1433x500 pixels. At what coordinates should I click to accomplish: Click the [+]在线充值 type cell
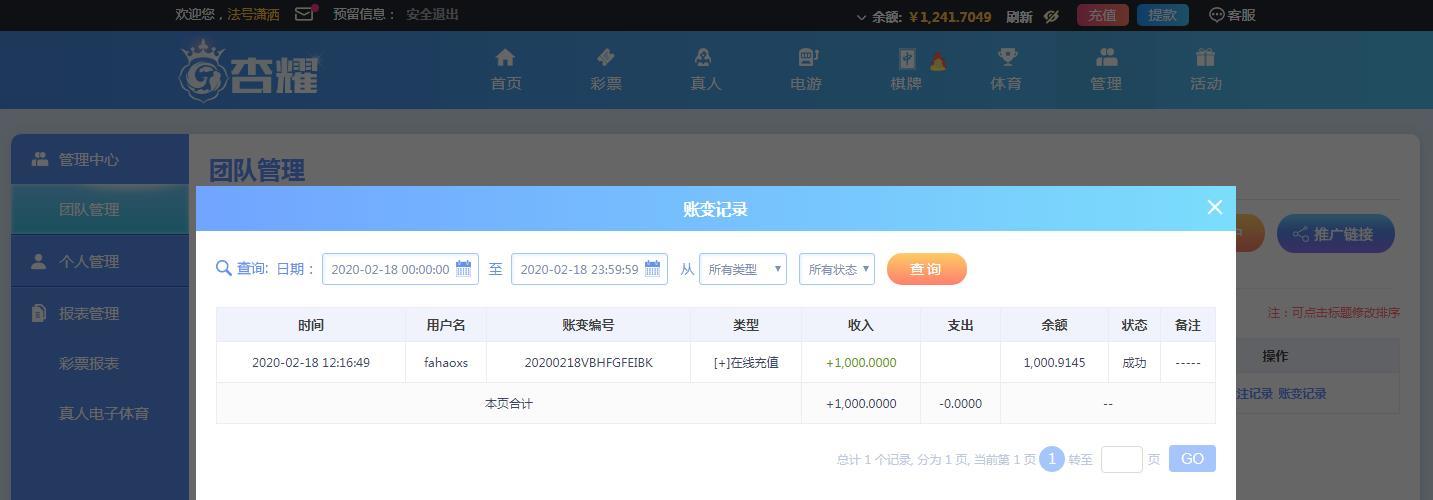click(x=746, y=363)
